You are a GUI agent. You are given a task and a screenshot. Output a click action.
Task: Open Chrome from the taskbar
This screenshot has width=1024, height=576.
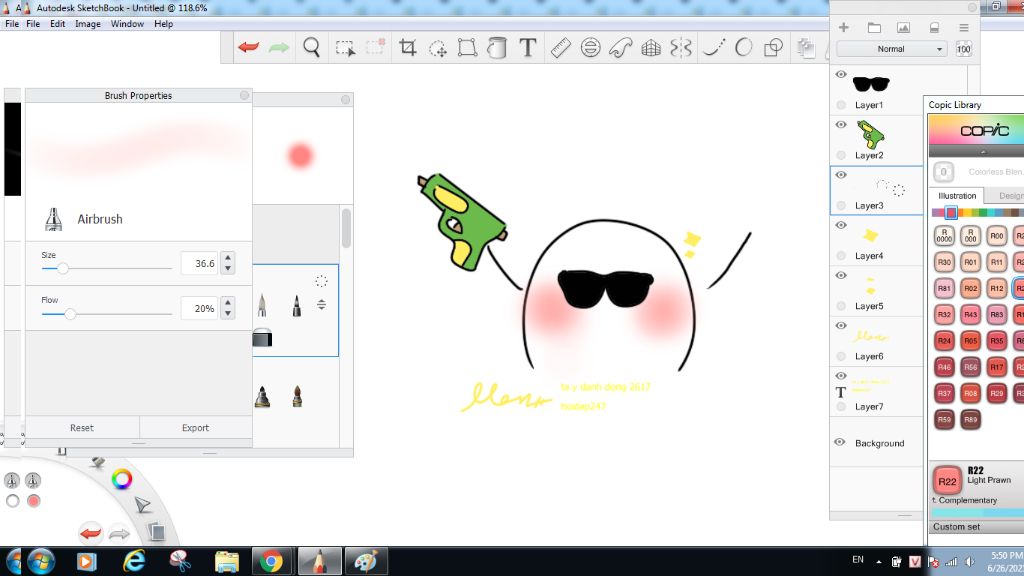pos(271,561)
